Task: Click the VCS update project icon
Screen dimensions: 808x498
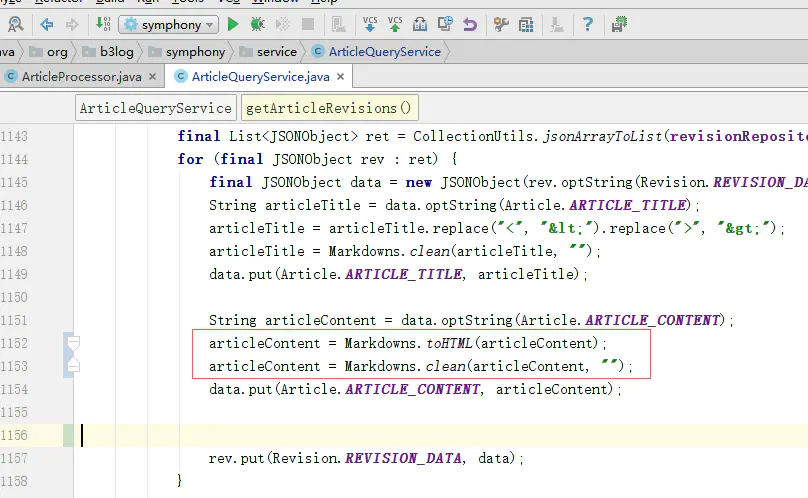Action: (370, 24)
